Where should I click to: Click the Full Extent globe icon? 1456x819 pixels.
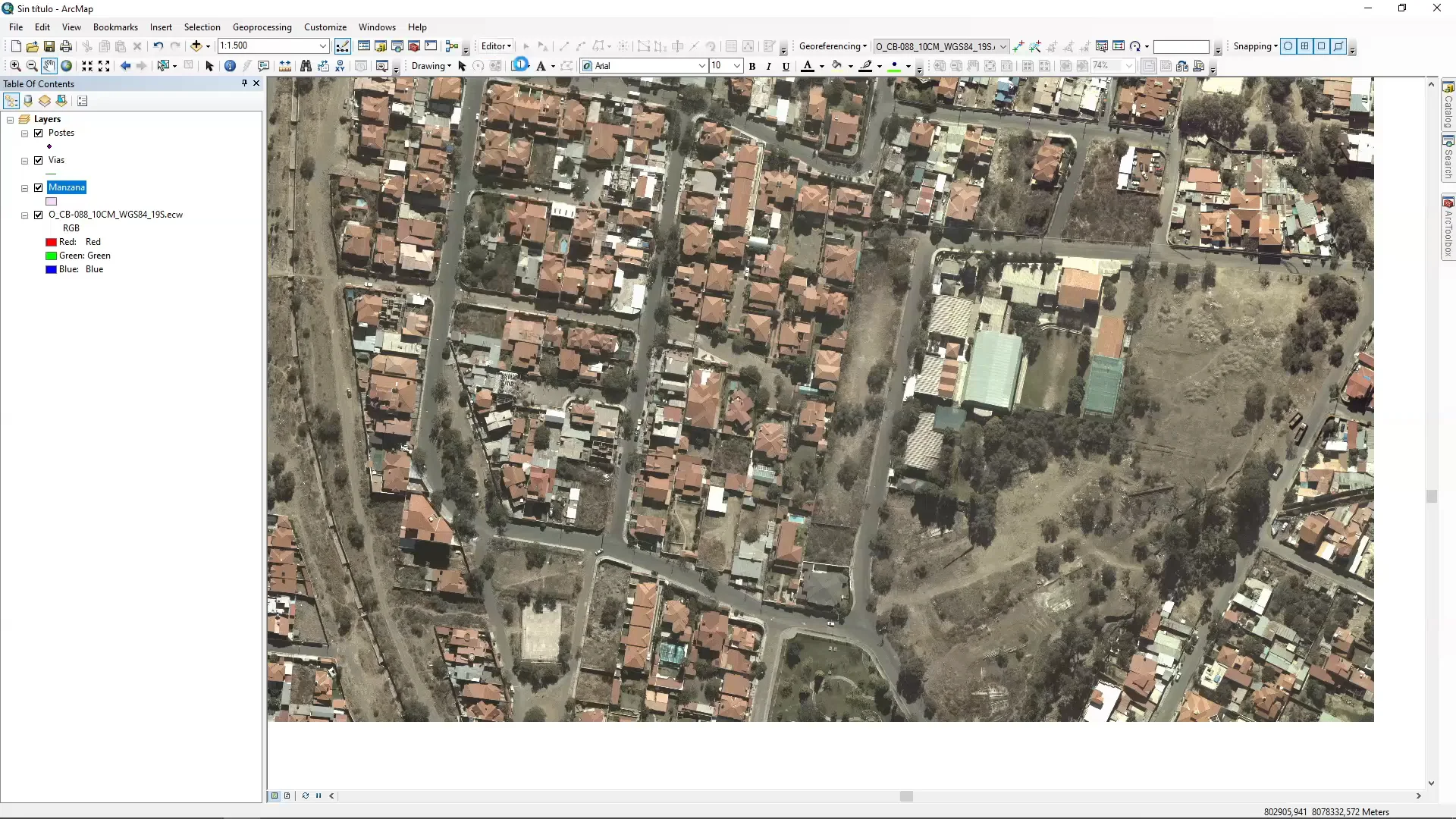click(x=66, y=66)
